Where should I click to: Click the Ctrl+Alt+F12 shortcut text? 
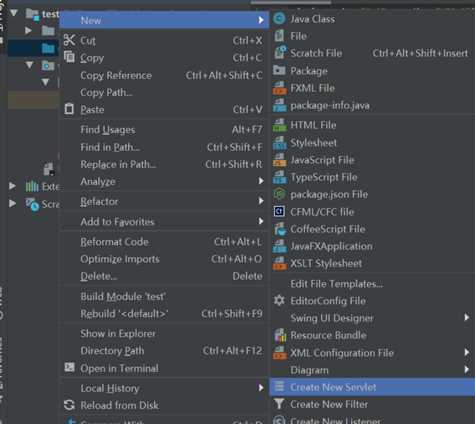[233, 351]
